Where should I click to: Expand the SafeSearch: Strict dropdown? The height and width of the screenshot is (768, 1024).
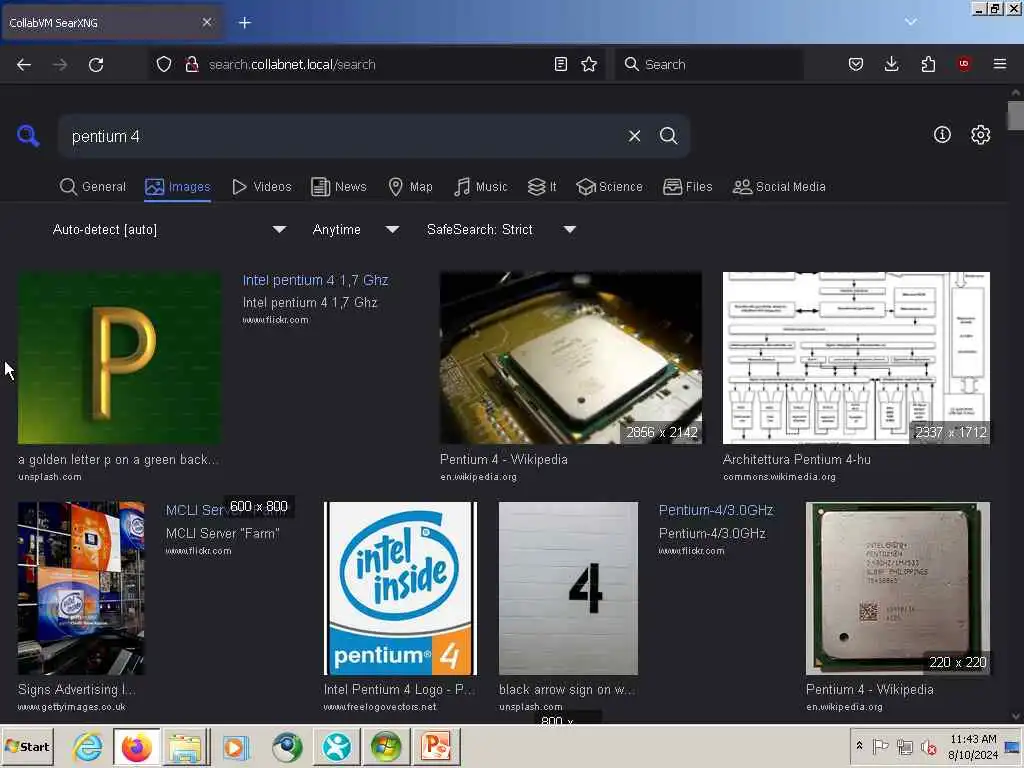point(501,229)
